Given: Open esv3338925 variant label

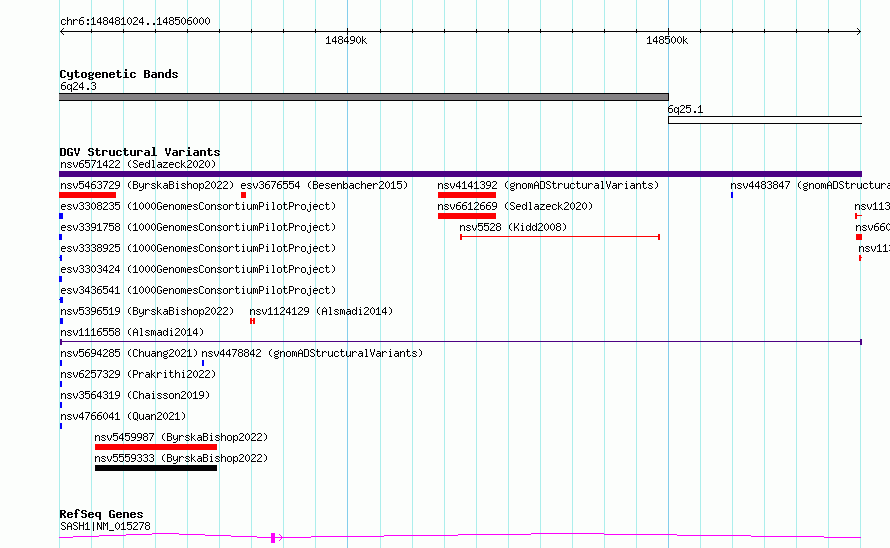Looking at the screenshot, I should tap(198, 248).
